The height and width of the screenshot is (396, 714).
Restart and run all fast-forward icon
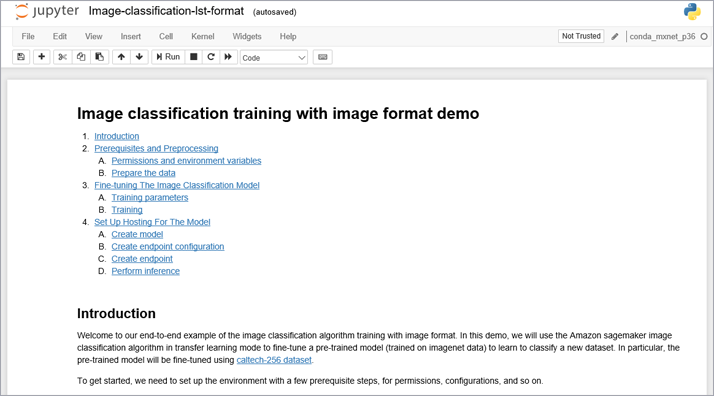[228, 57]
